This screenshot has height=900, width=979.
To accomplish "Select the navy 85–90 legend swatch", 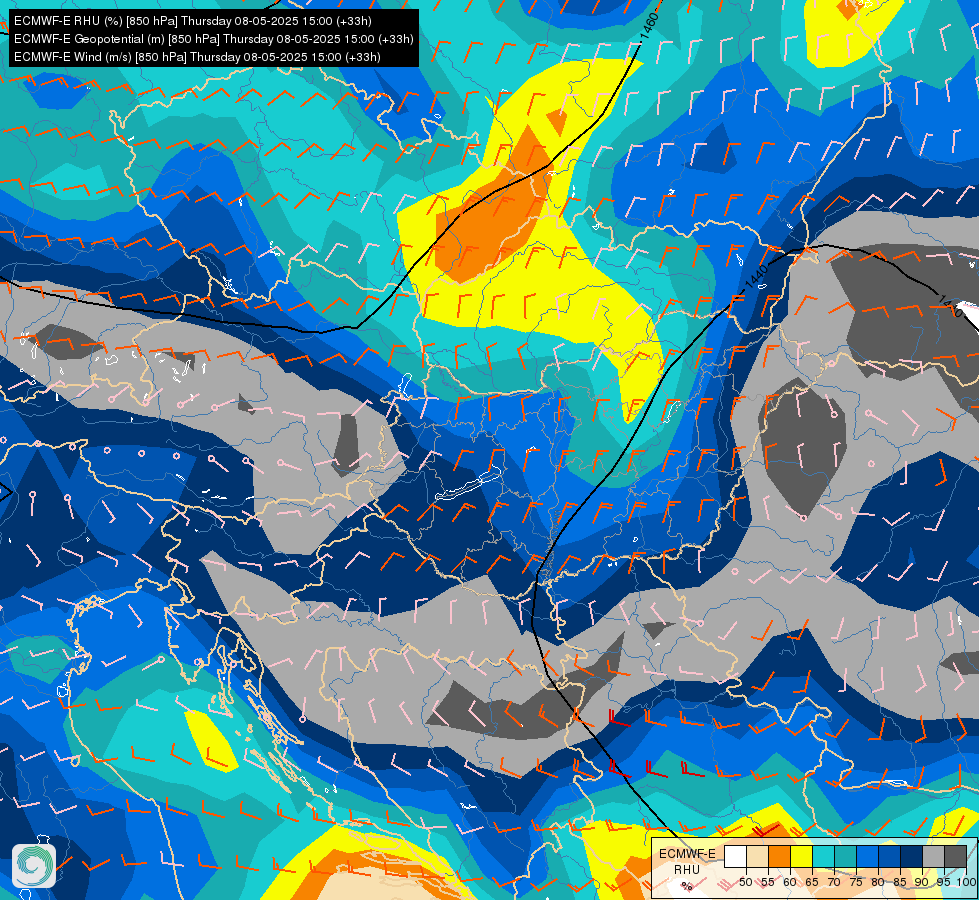I will (912, 856).
